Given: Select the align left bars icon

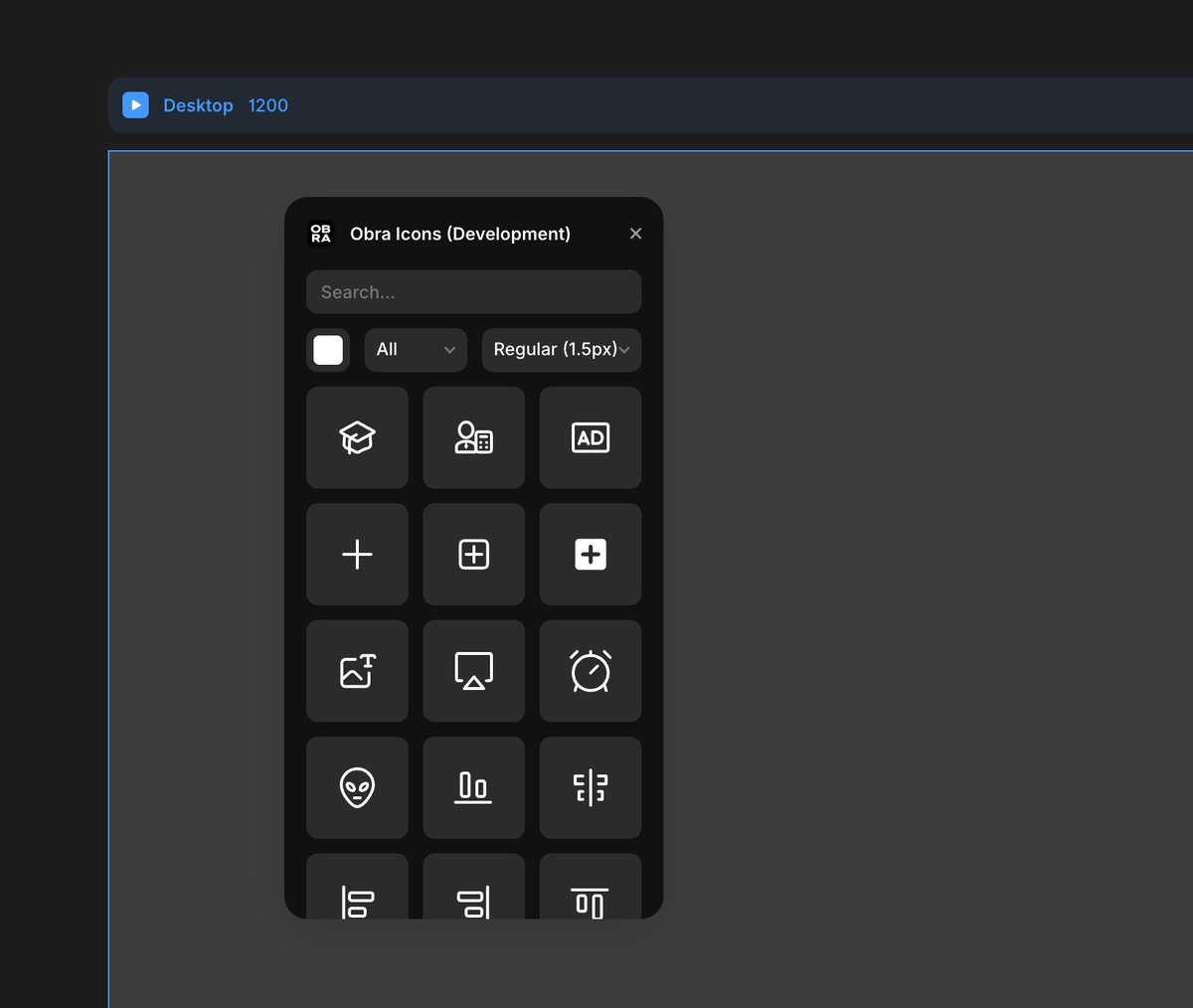Looking at the screenshot, I should click(x=357, y=886).
